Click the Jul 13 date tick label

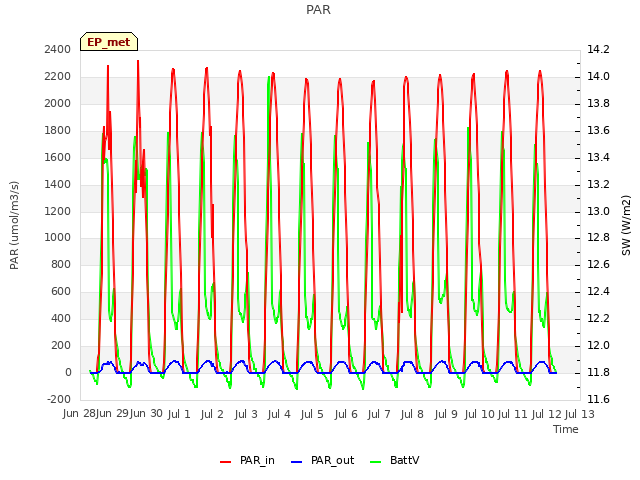click(x=580, y=414)
